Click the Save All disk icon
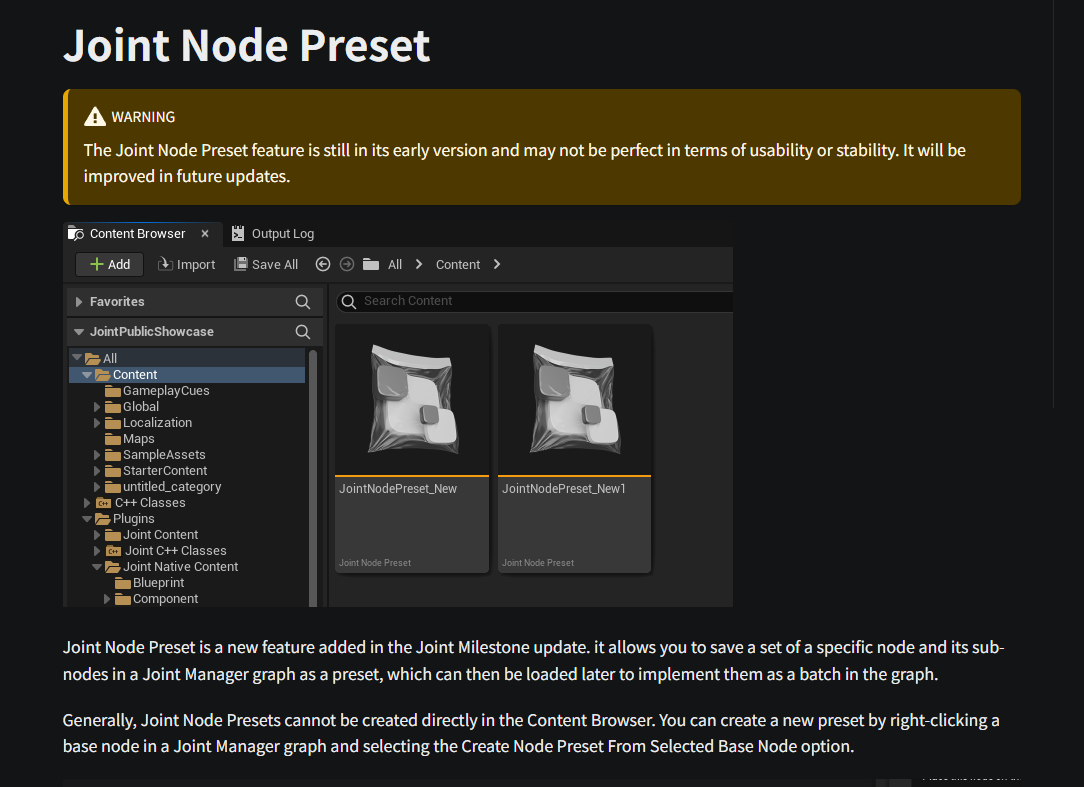Screen dimensions: 1084x787 coord(241,265)
